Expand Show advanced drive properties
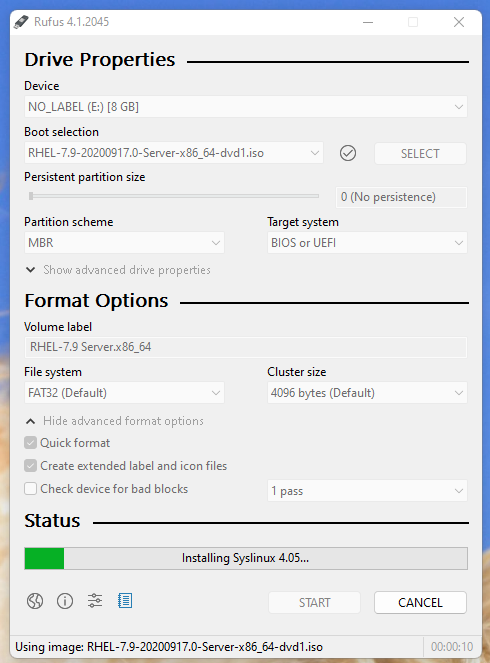The image size is (490, 663). coord(118,270)
